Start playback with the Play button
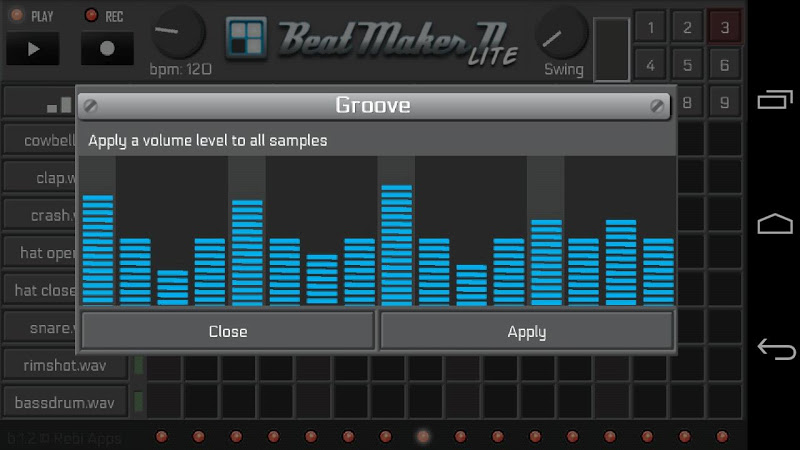 pos(33,48)
